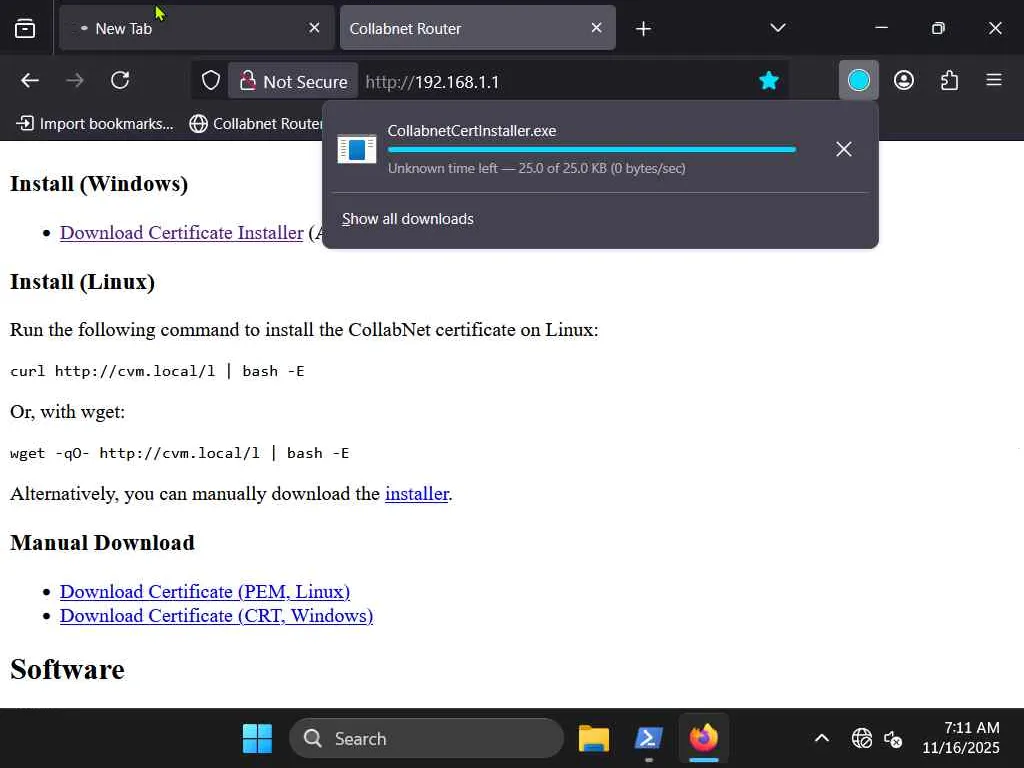Viewport: 1024px width, 768px height.
Task: Open the clock showing 7:11 AM
Action: (961, 738)
